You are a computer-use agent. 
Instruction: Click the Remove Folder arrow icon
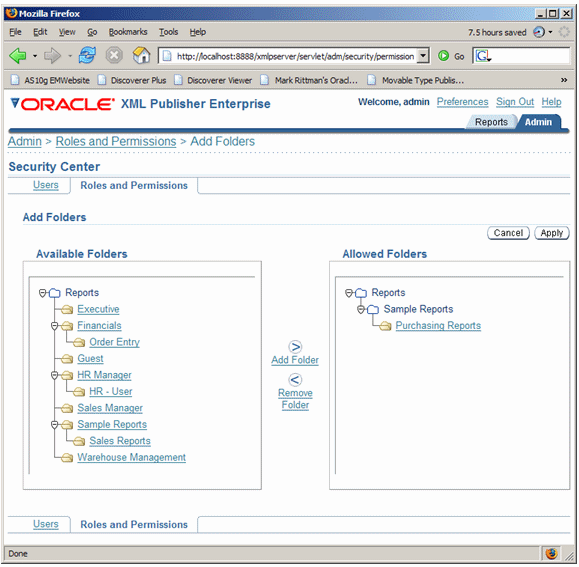point(295,379)
